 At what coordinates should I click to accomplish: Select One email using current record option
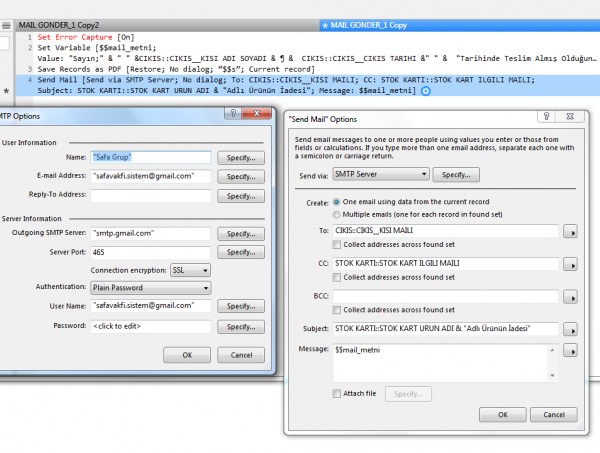[x=336, y=201]
